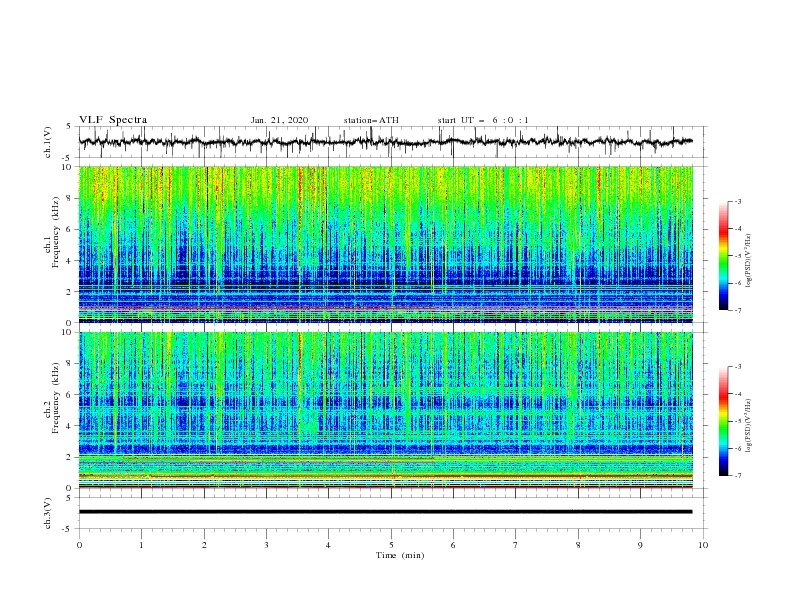The width and height of the screenshot is (792, 612).
Task: Click the "-5" tick on ch.3(V) axis
Action: [x=68, y=529]
